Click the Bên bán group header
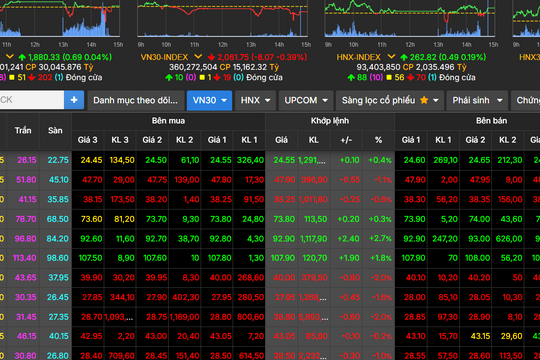540x360 pixels. click(x=491, y=121)
